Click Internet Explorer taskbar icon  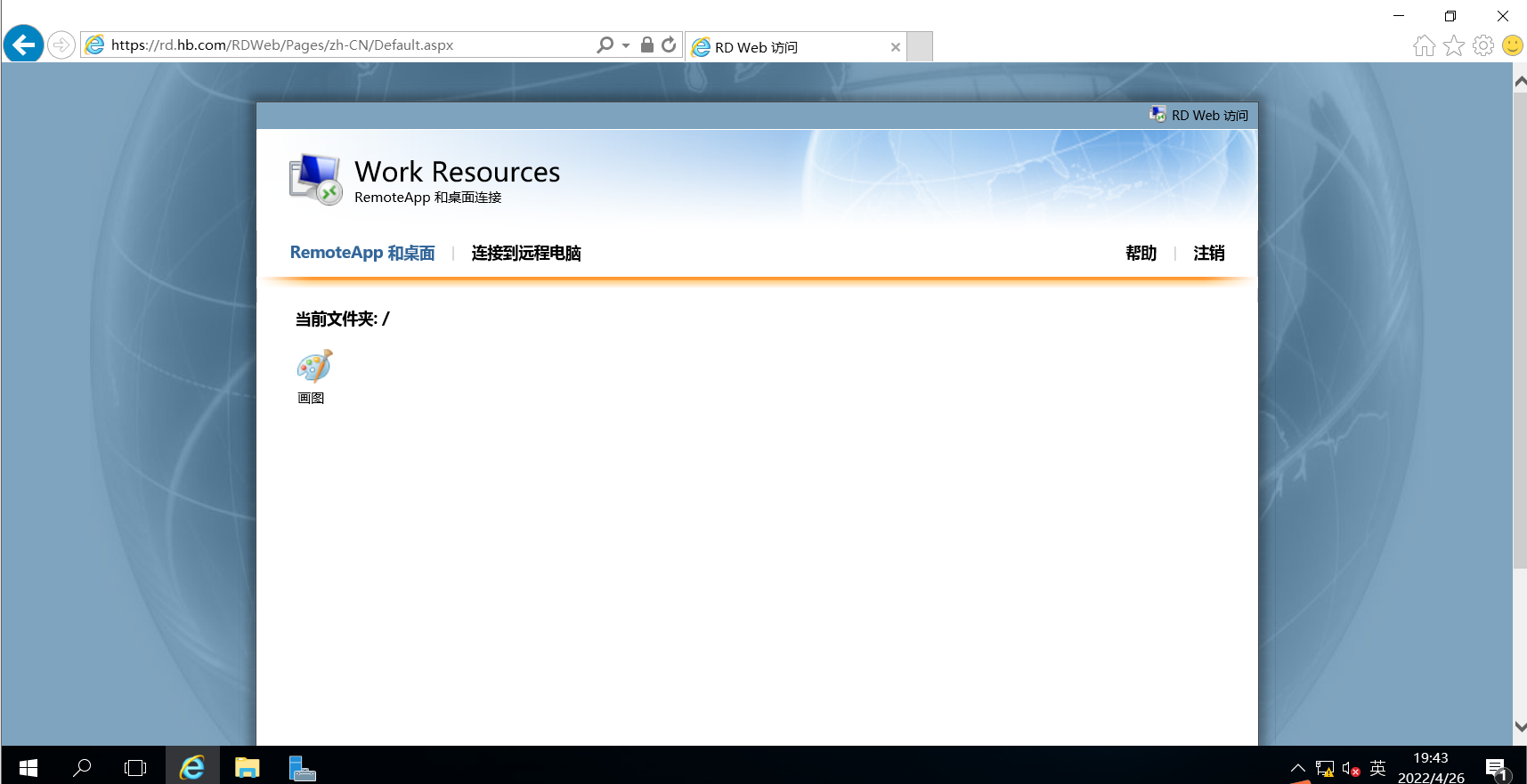click(x=192, y=767)
